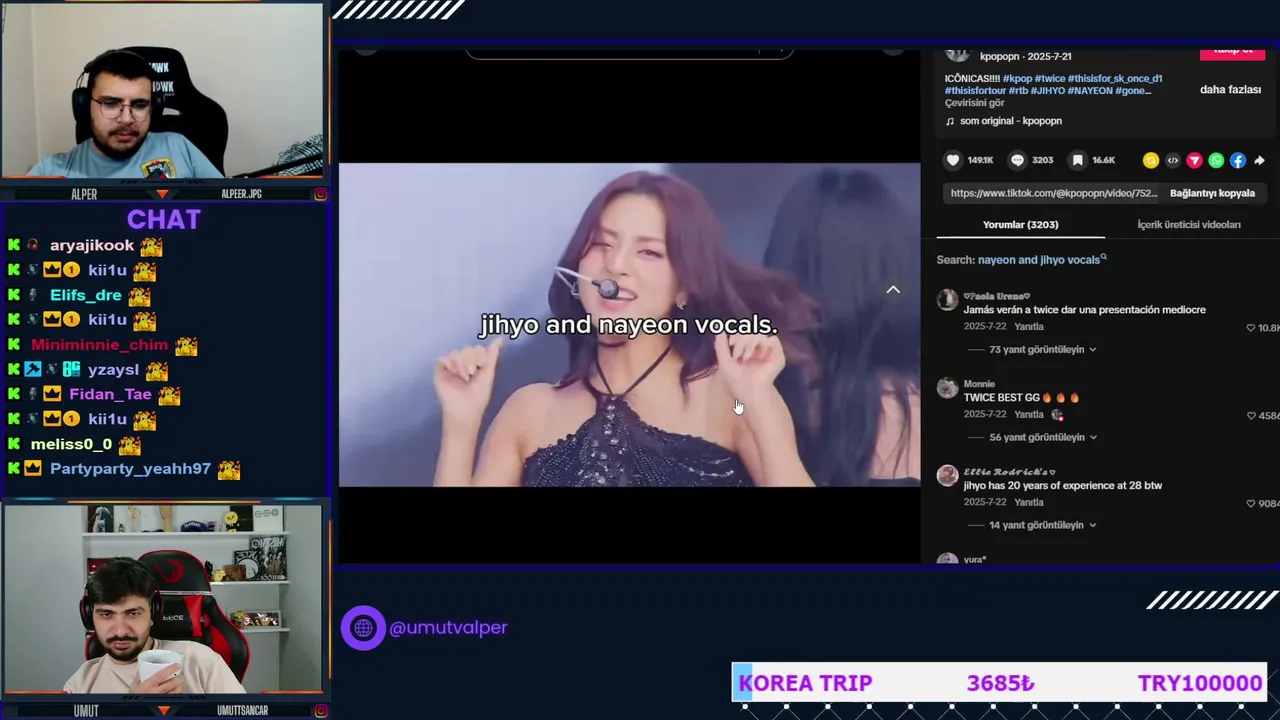Click the playing TikTok video
This screenshot has height=720, width=1280.
[629, 325]
